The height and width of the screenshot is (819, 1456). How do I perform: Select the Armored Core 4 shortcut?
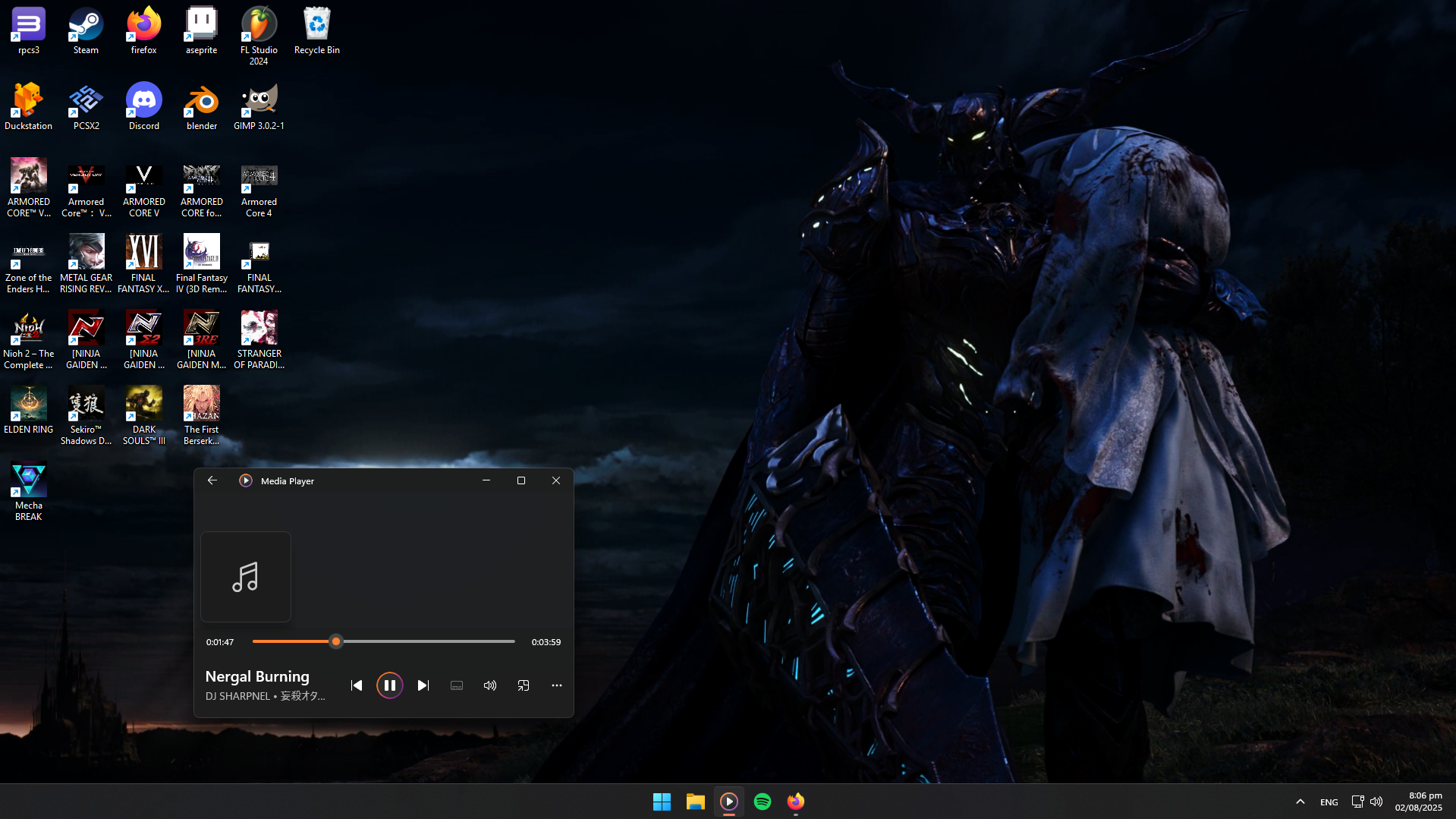pos(259,188)
